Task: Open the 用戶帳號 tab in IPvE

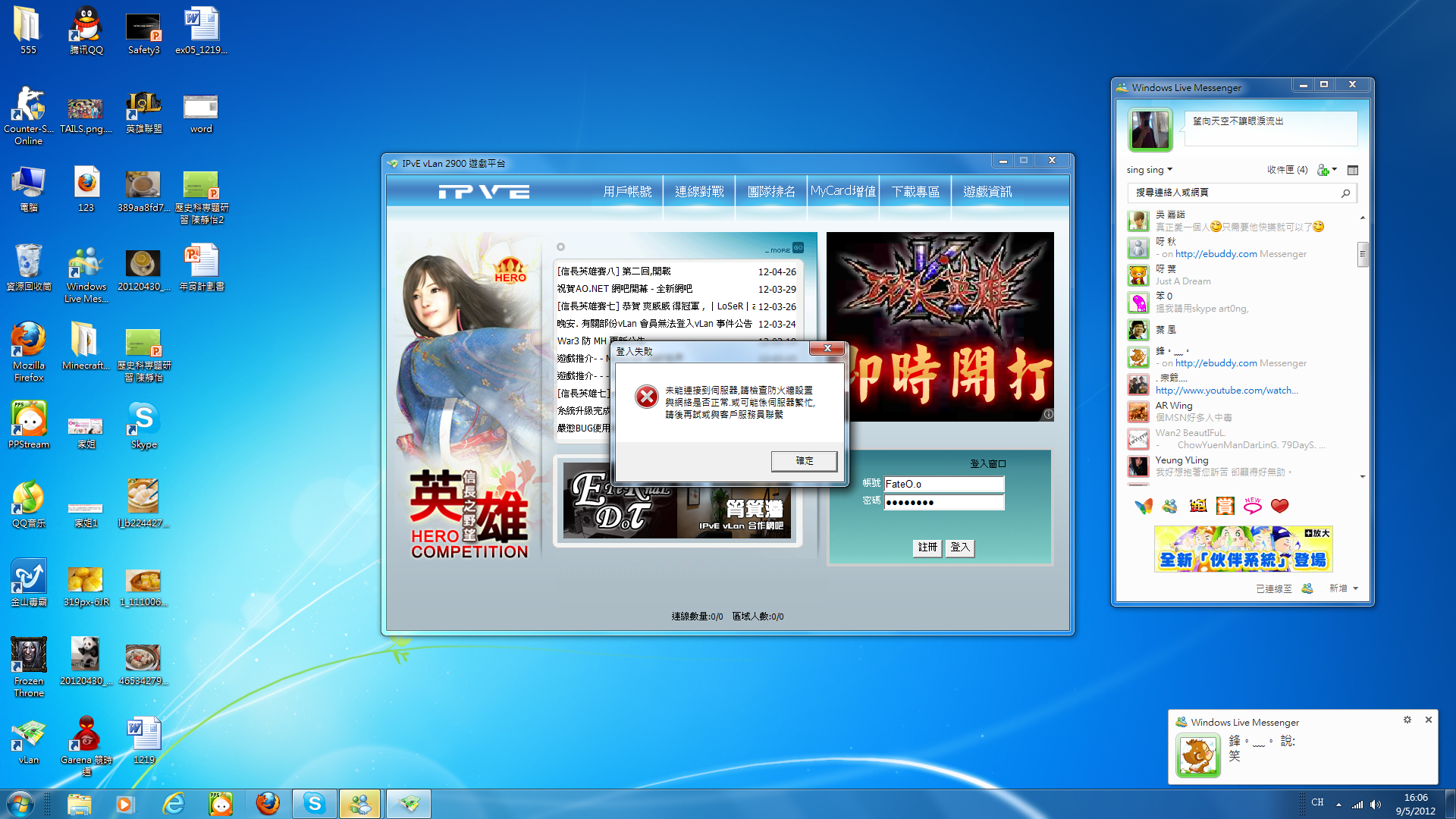Action: tap(627, 192)
